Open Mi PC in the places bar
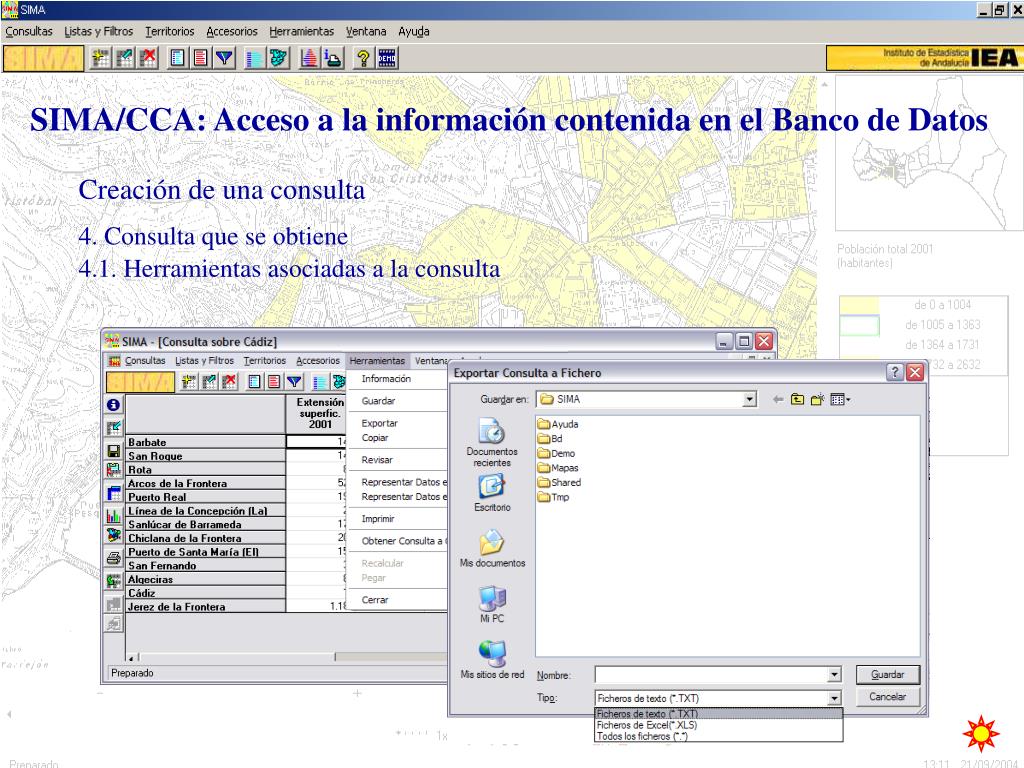 pyautogui.click(x=492, y=604)
